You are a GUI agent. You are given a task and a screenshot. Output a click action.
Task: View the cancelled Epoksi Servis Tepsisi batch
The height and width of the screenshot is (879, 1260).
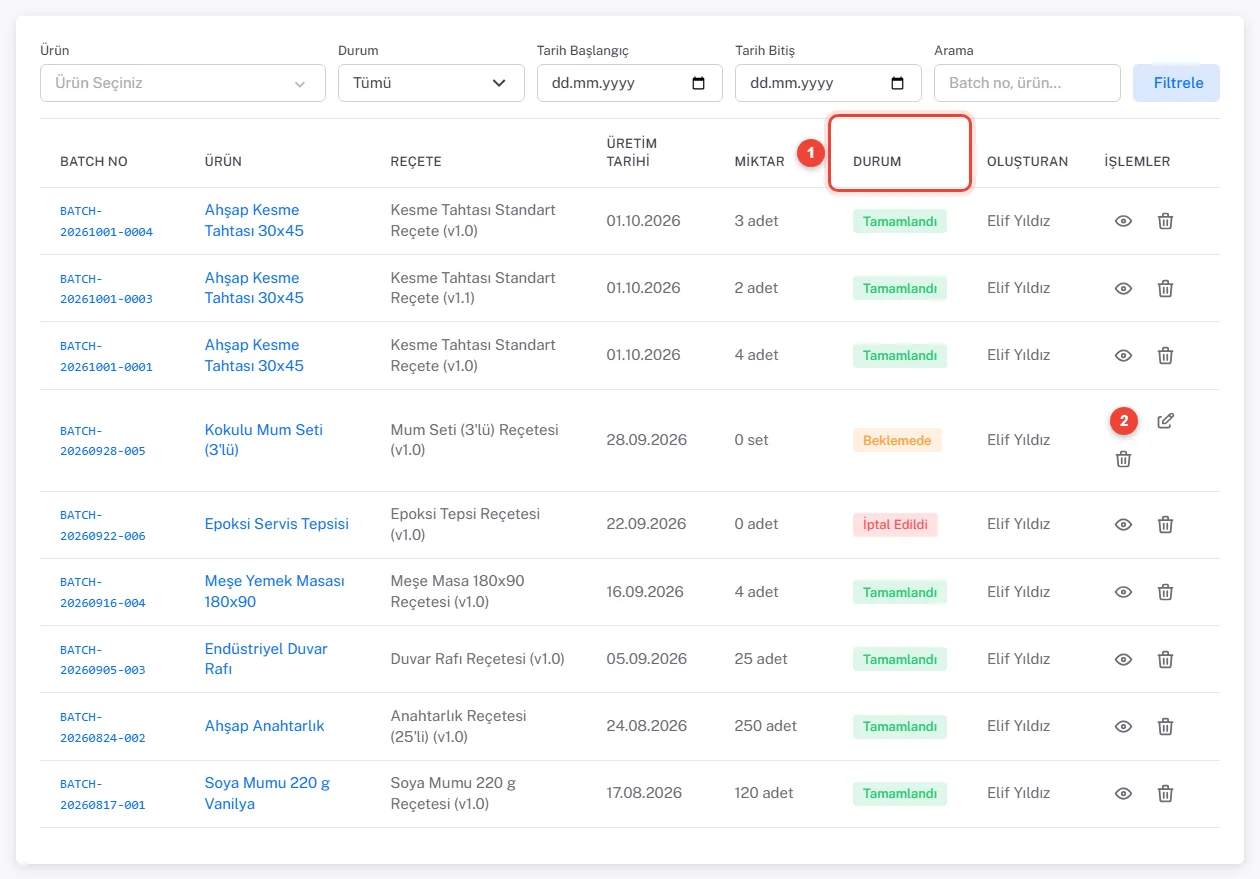click(x=1123, y=524)
